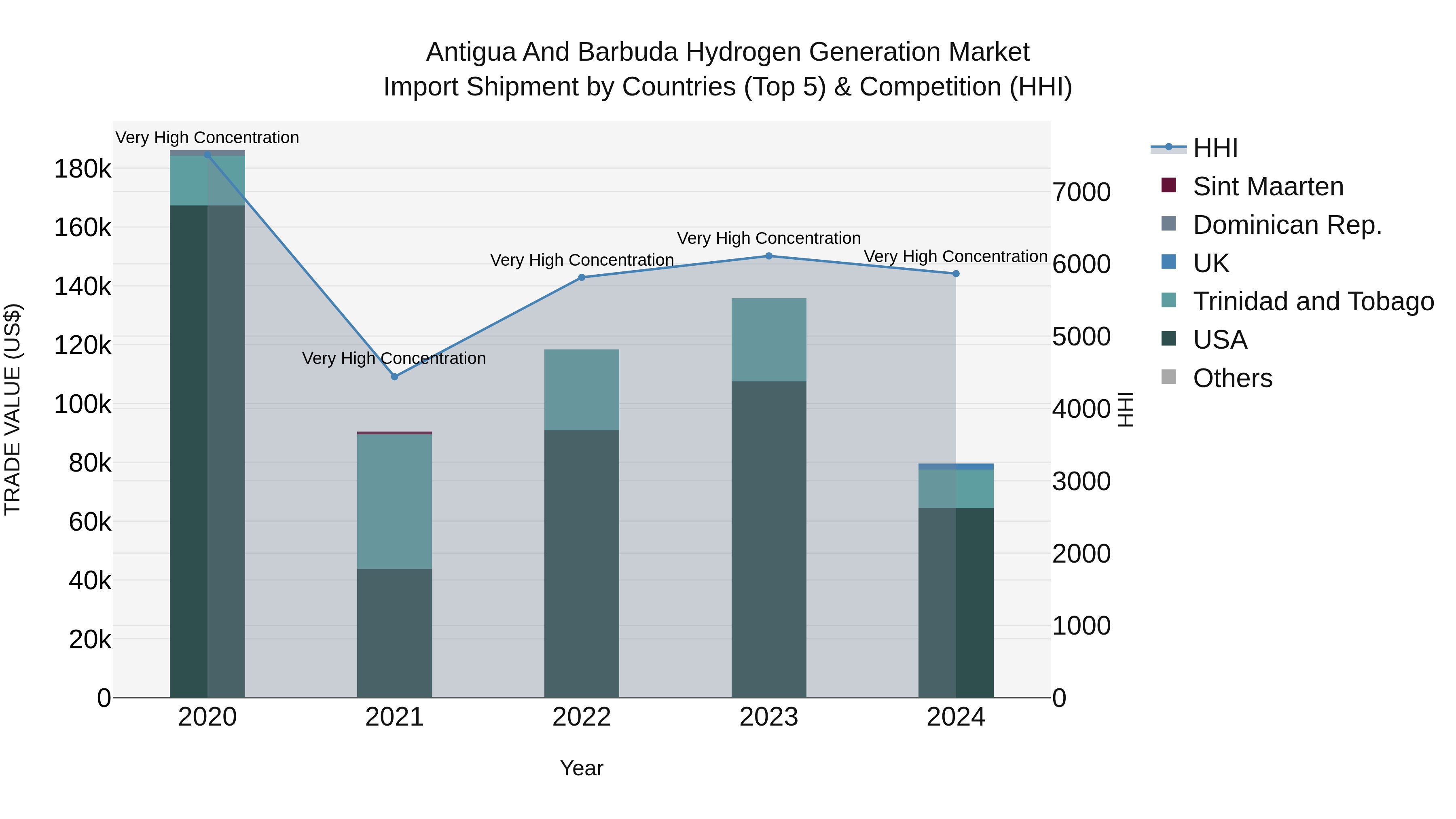Click the Sint Maarten maroon color swatch
Image resolution: width=1456 pixels, height=819 pixels.
tap(1168, 185)
